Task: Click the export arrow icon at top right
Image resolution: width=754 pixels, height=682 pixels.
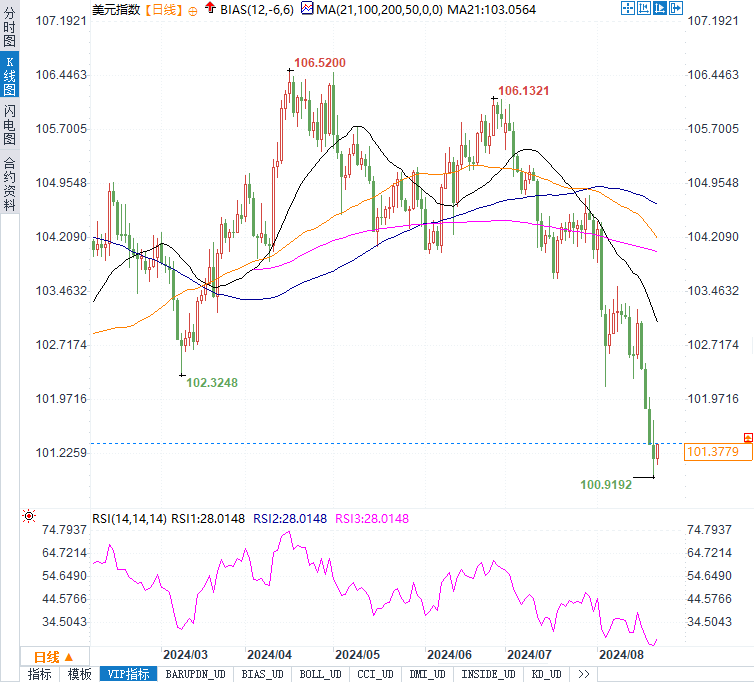Action: pyautogui.click(x=676, y=8)
